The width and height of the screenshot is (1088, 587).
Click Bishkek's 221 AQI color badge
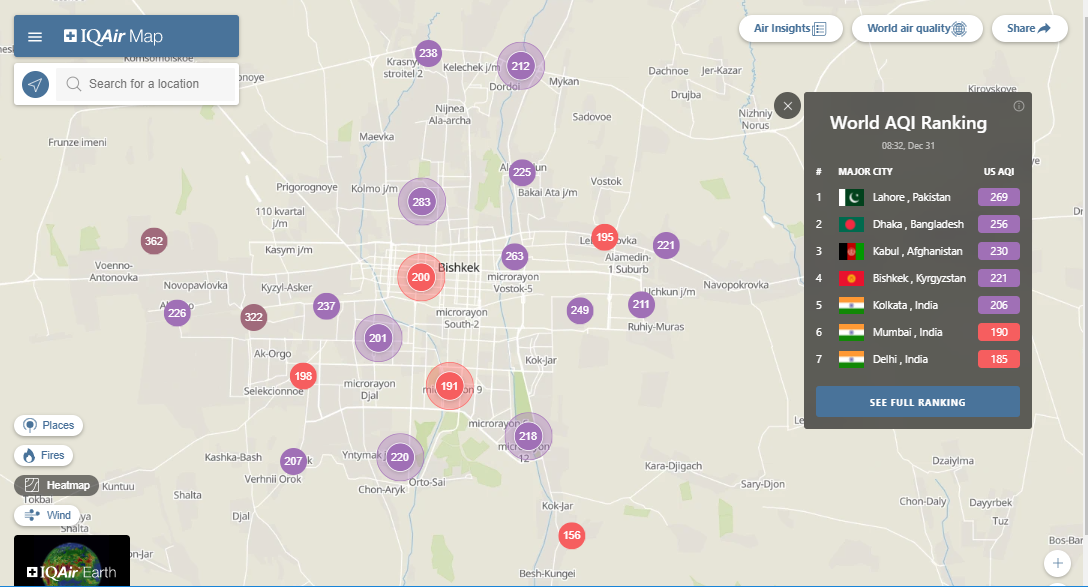coord(998,278)
